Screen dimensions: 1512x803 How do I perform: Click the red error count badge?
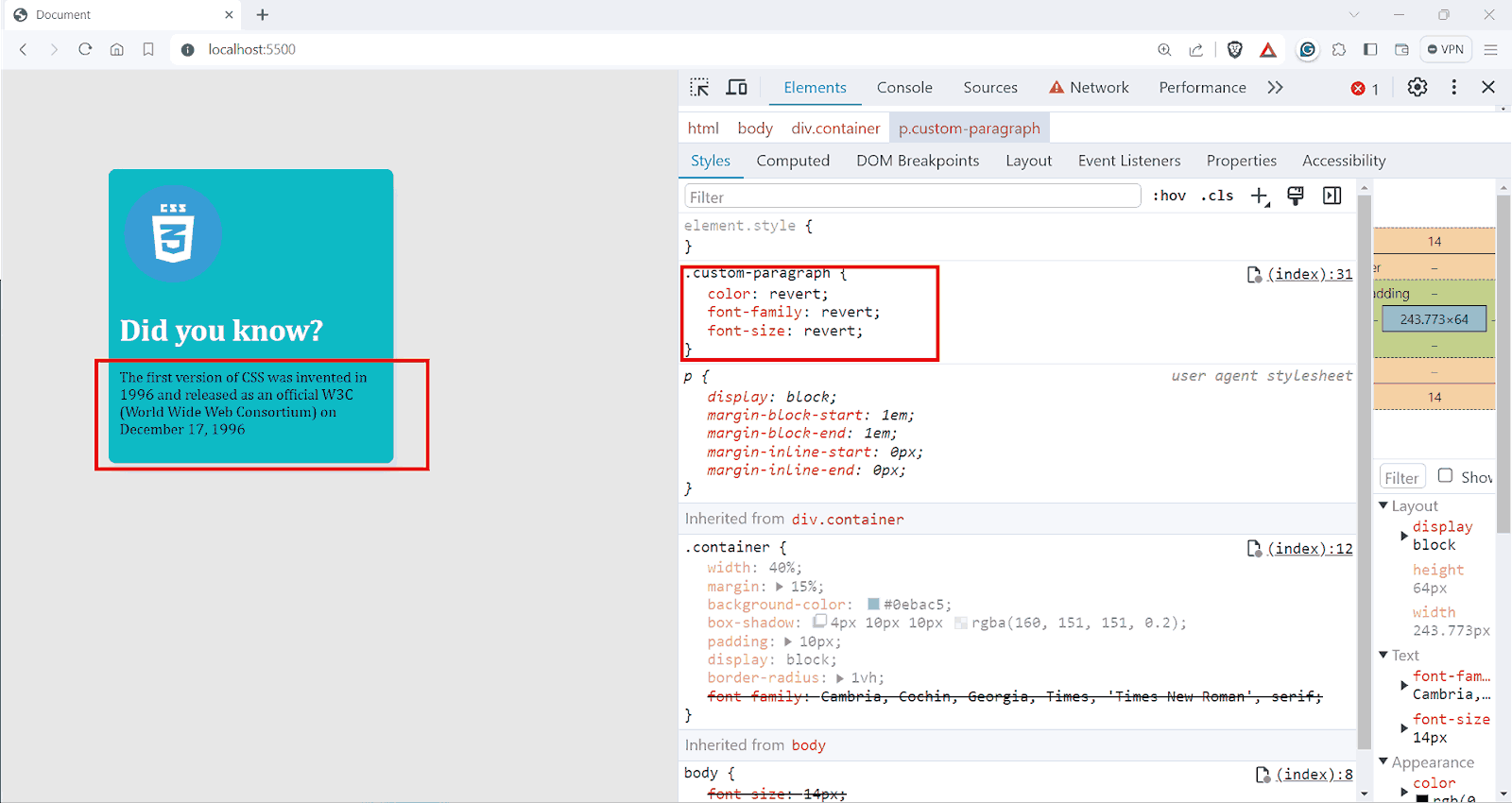tap(1365, 88)
